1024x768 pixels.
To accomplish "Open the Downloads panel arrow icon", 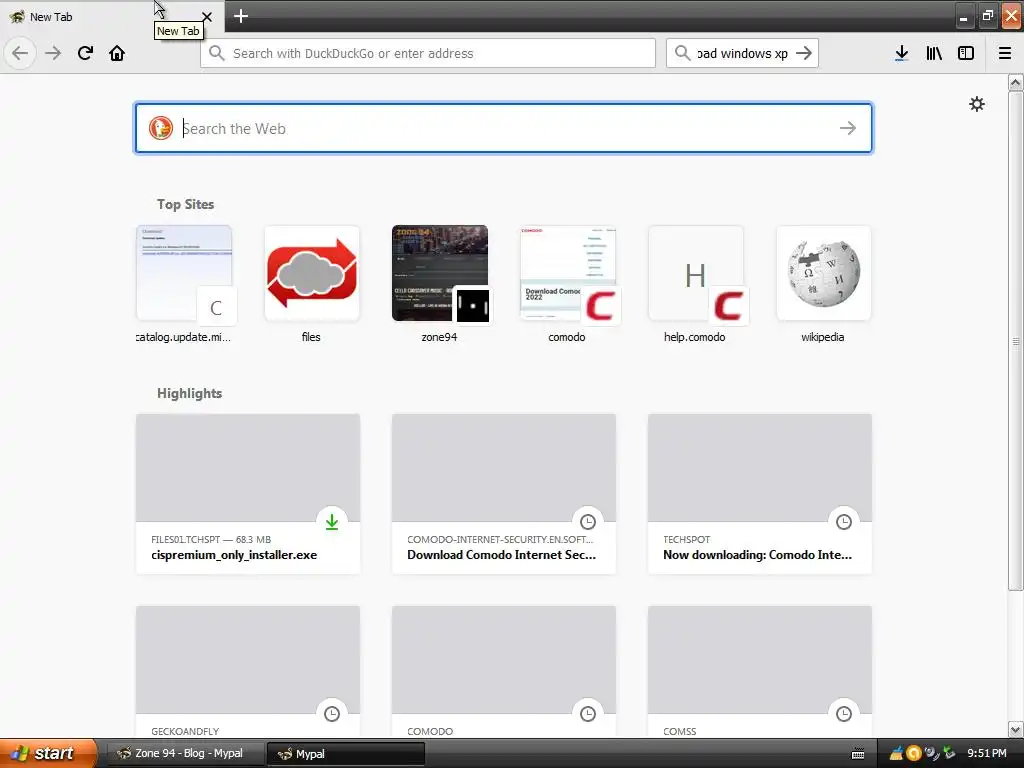I will click(902, 53).
